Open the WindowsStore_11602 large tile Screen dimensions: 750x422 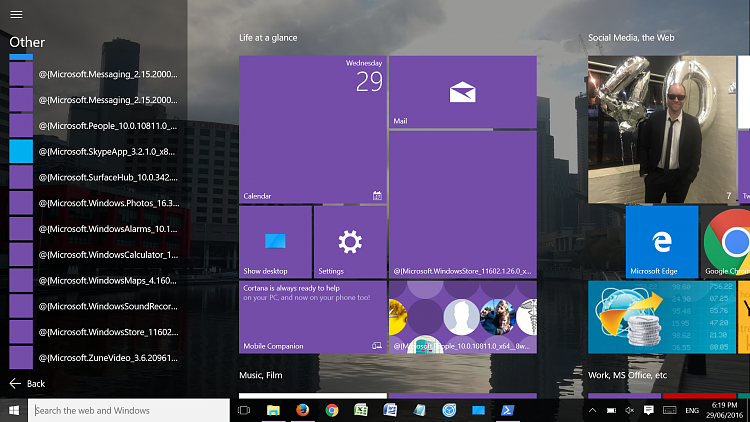463,204
